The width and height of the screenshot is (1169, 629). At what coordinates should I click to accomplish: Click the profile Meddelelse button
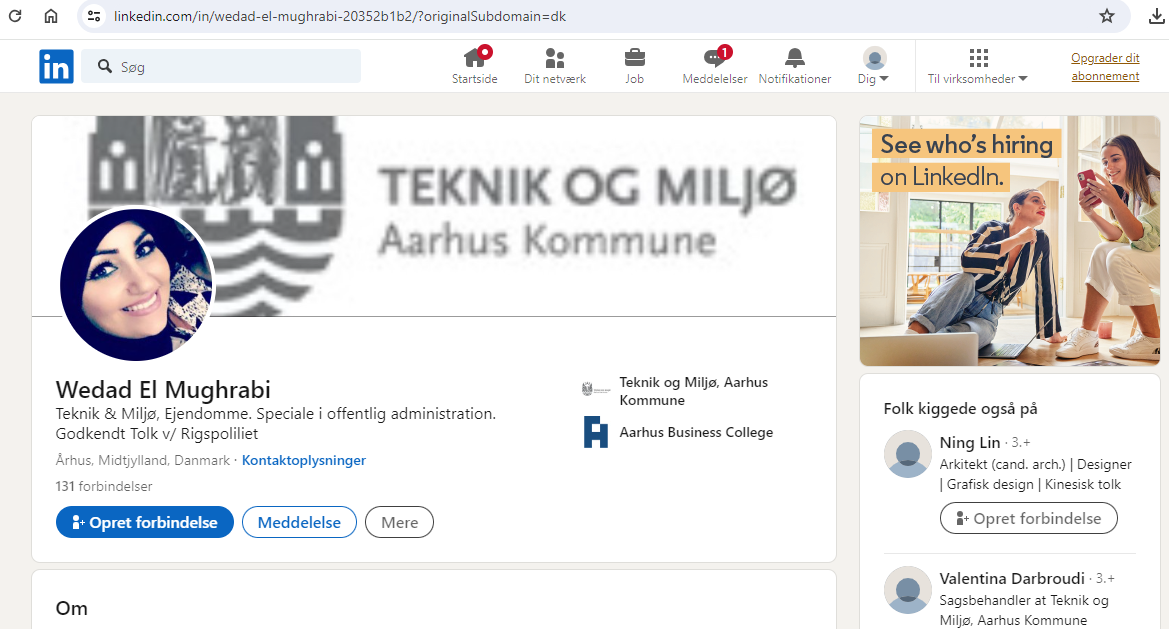[x=299, y=522]
